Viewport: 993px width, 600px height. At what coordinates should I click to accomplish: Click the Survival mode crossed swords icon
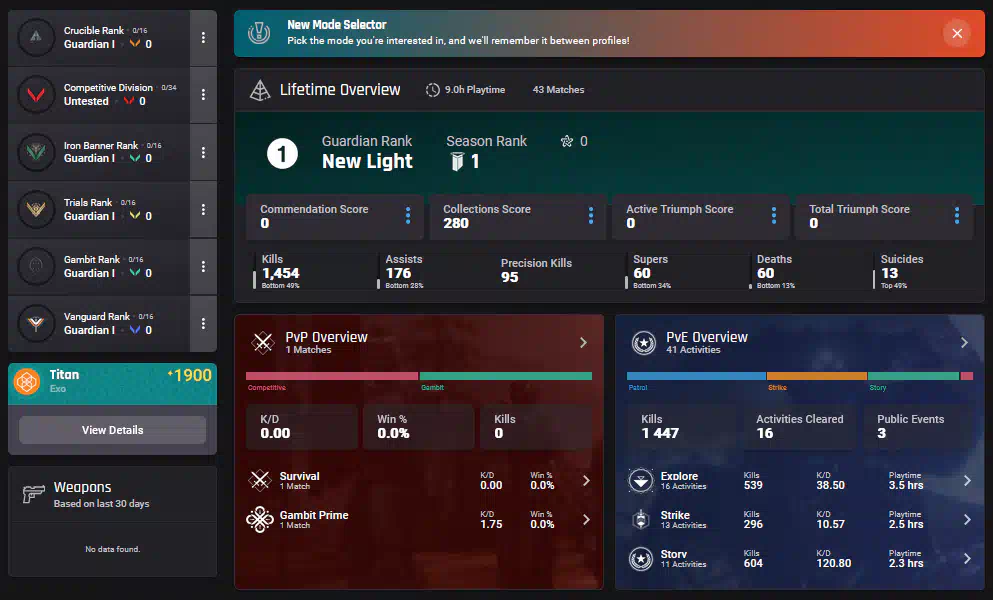(x=260, y=480)
